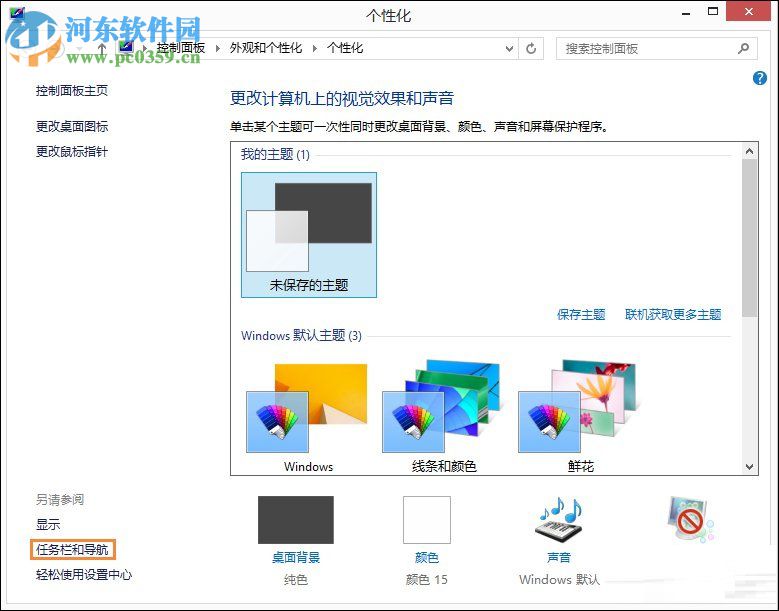Click the window system icon in title bar

16,12
